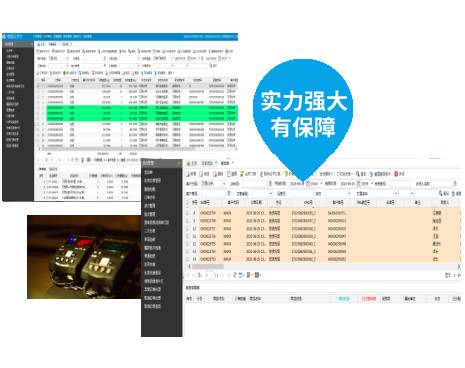Select the first item in the middle dark sidebar menu

click(x=149, y=172)
